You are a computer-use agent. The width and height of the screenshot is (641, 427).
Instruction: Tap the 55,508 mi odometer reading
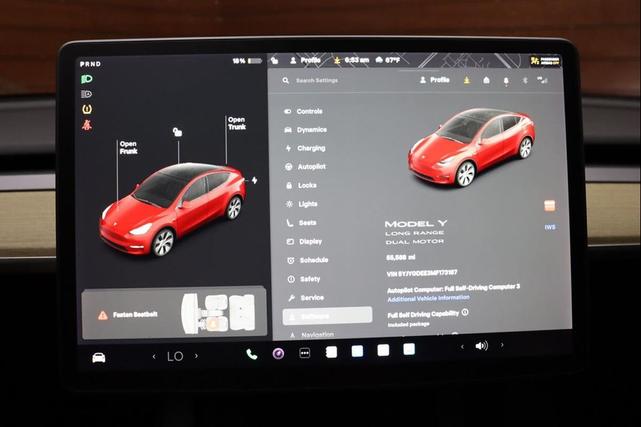pos(401,257)
